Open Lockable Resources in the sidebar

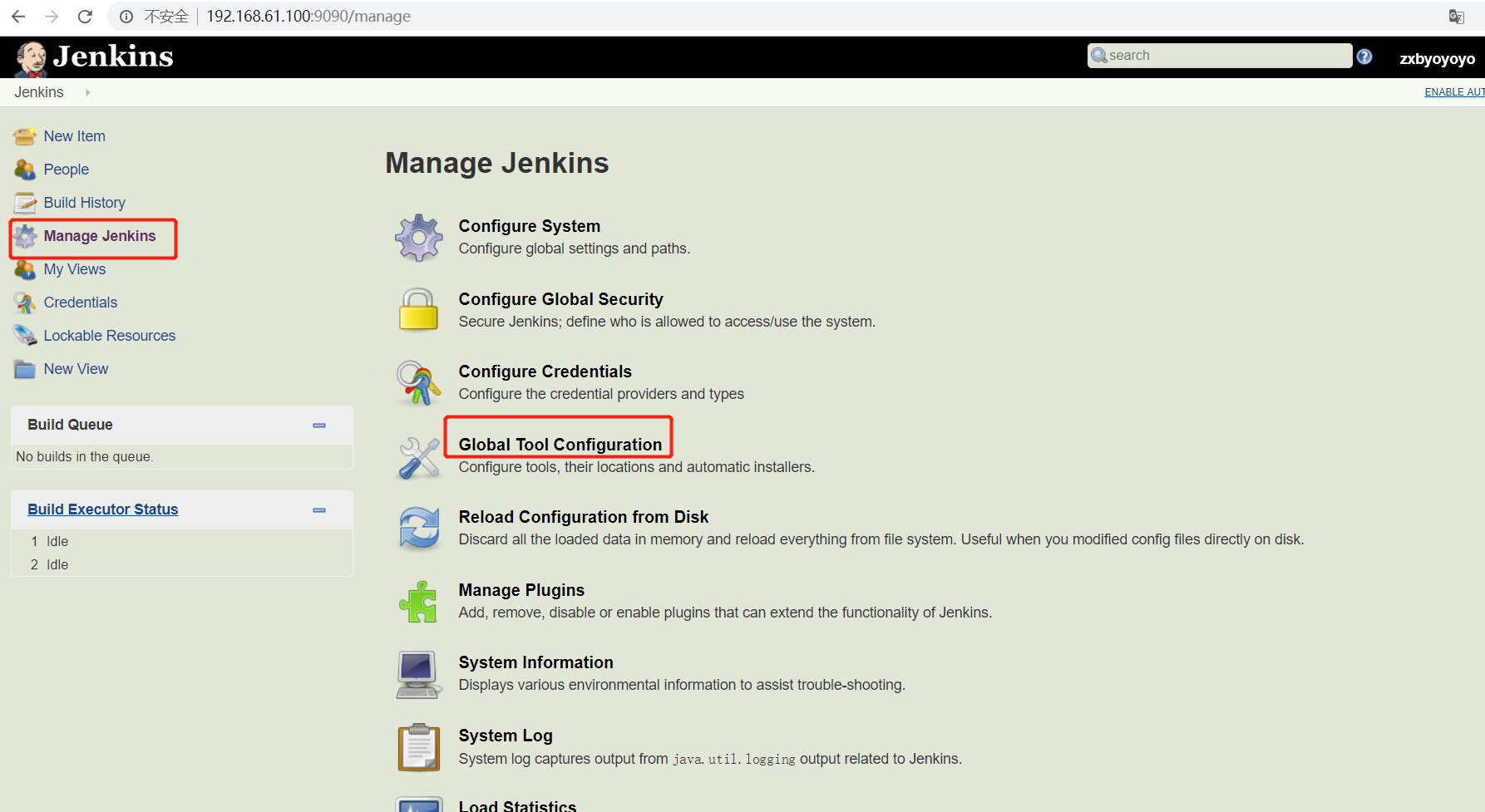tap(110, 336)
